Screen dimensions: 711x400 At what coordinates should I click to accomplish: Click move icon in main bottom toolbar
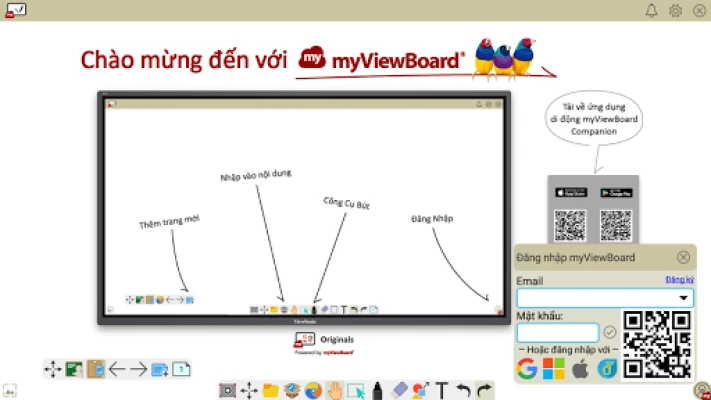(x=249, y=390)
